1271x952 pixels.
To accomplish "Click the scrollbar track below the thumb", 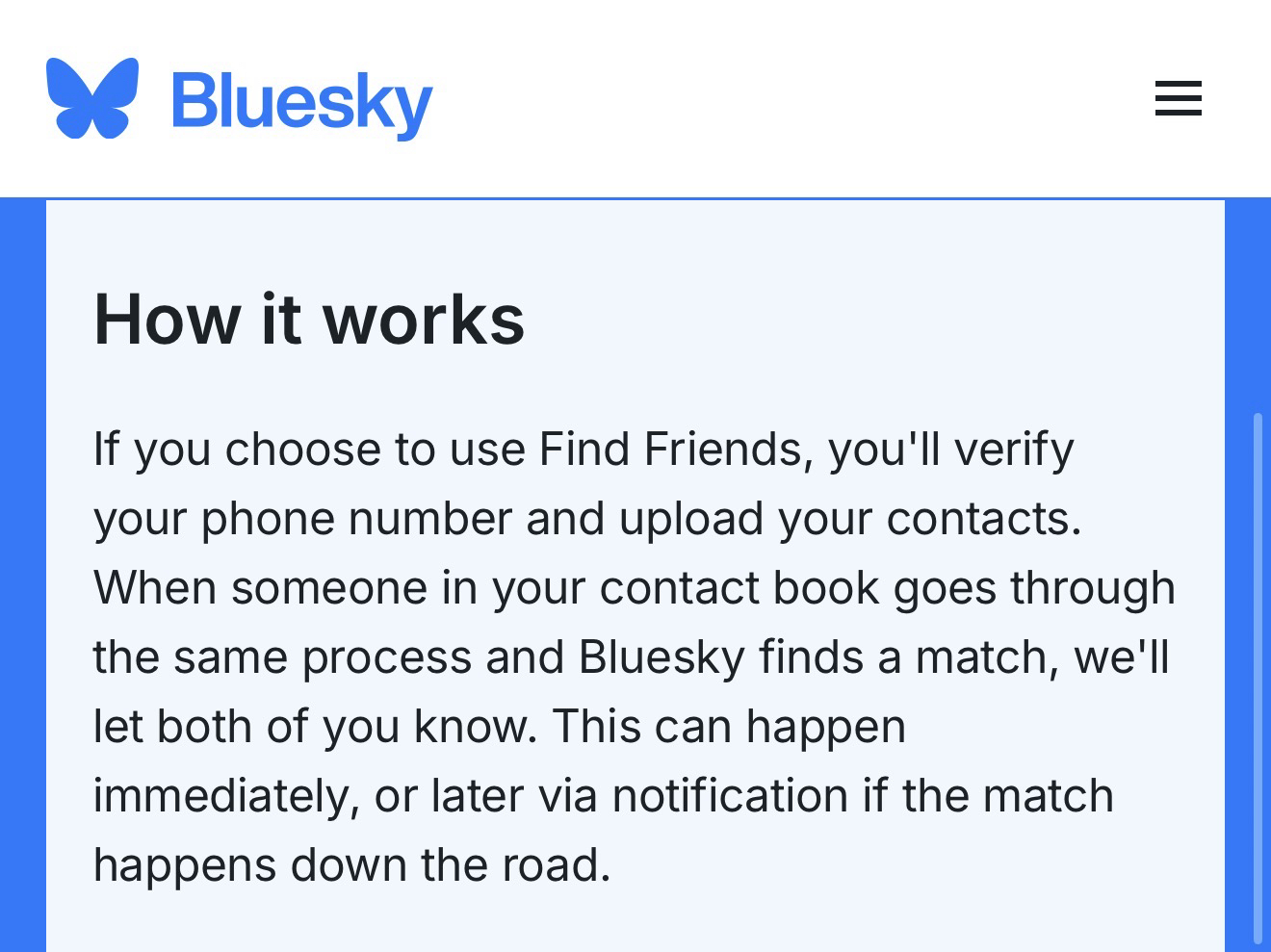I will [x=1258, y=946].
